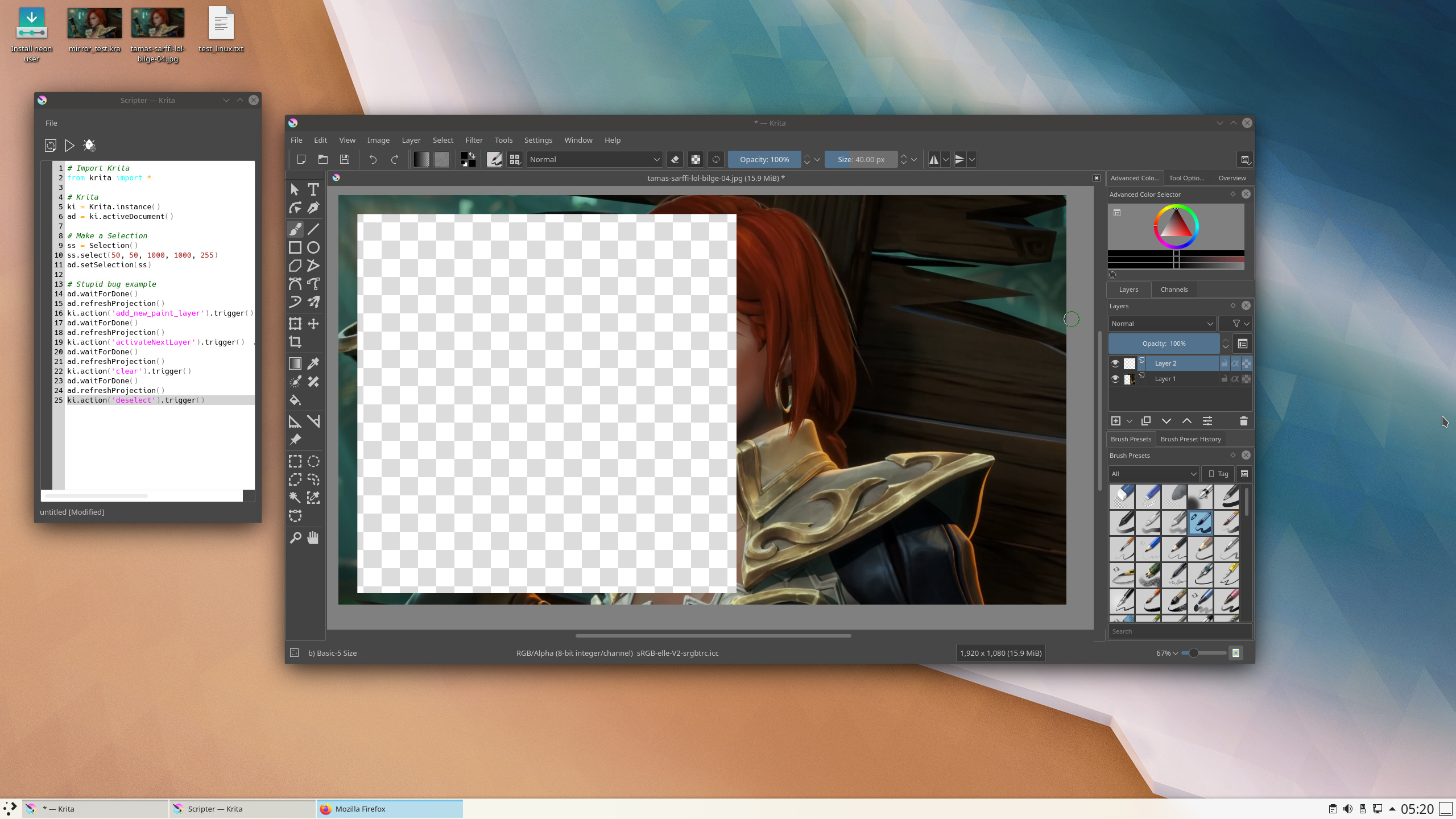Select the Rectangle shape tool
This screenshot has height=819, width=1456.
pos(295,247)
